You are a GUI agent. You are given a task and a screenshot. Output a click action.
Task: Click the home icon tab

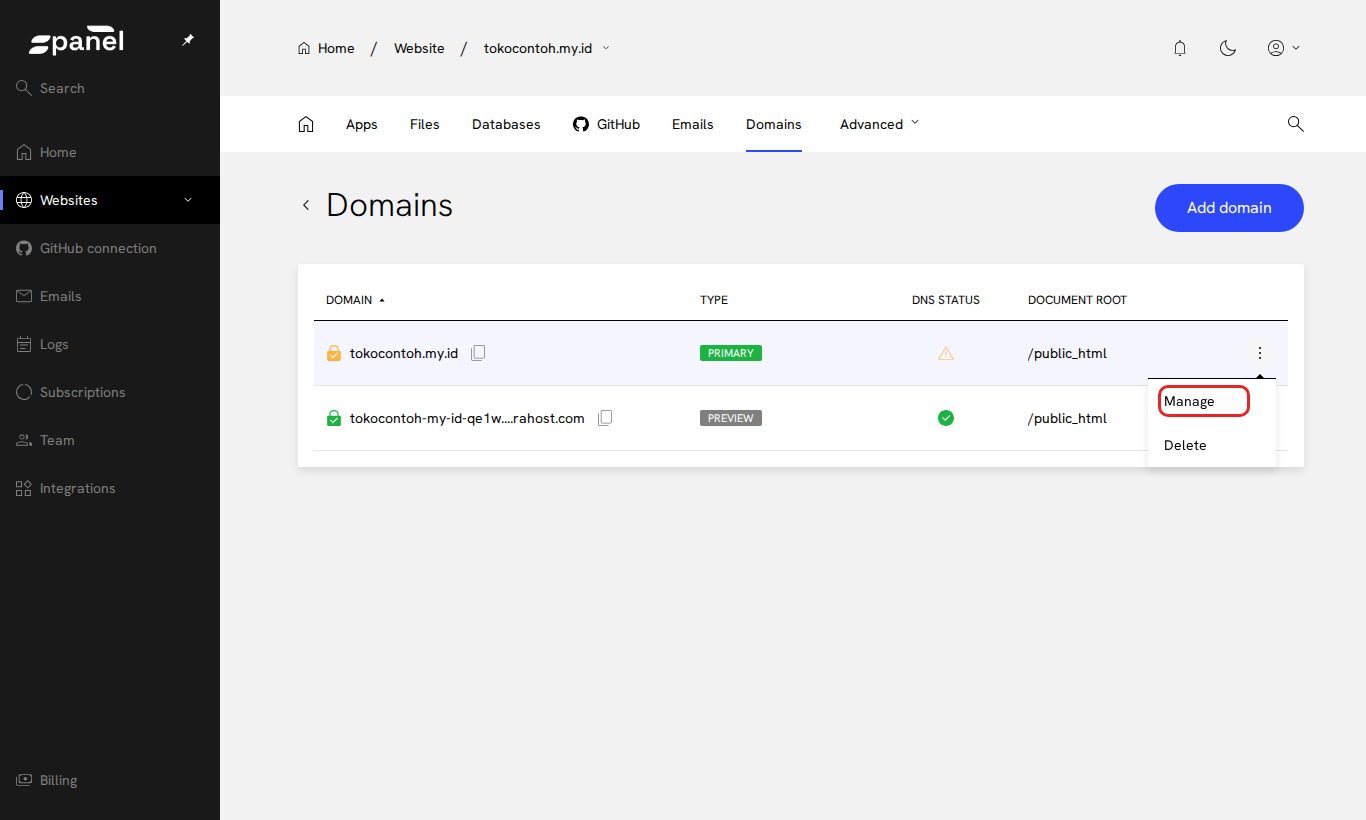306,124
